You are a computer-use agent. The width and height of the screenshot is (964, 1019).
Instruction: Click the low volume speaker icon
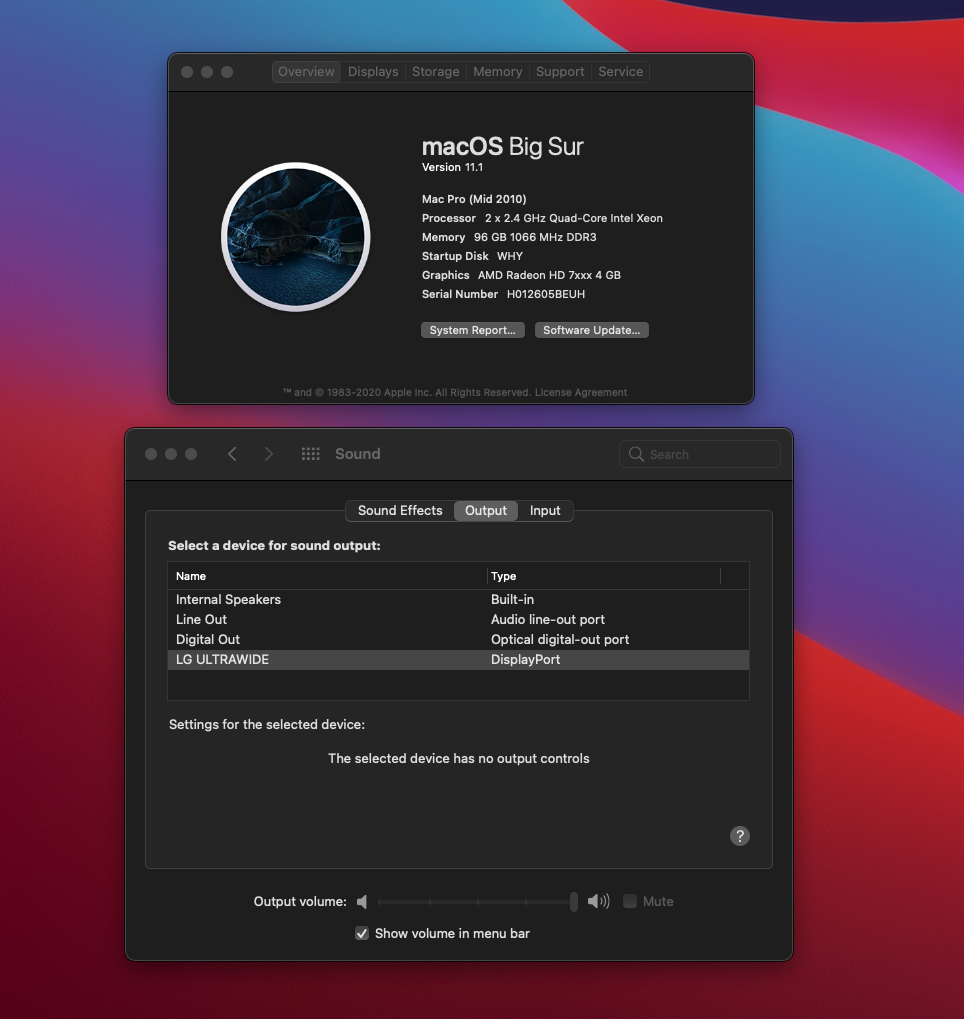[x=363, y=901]
